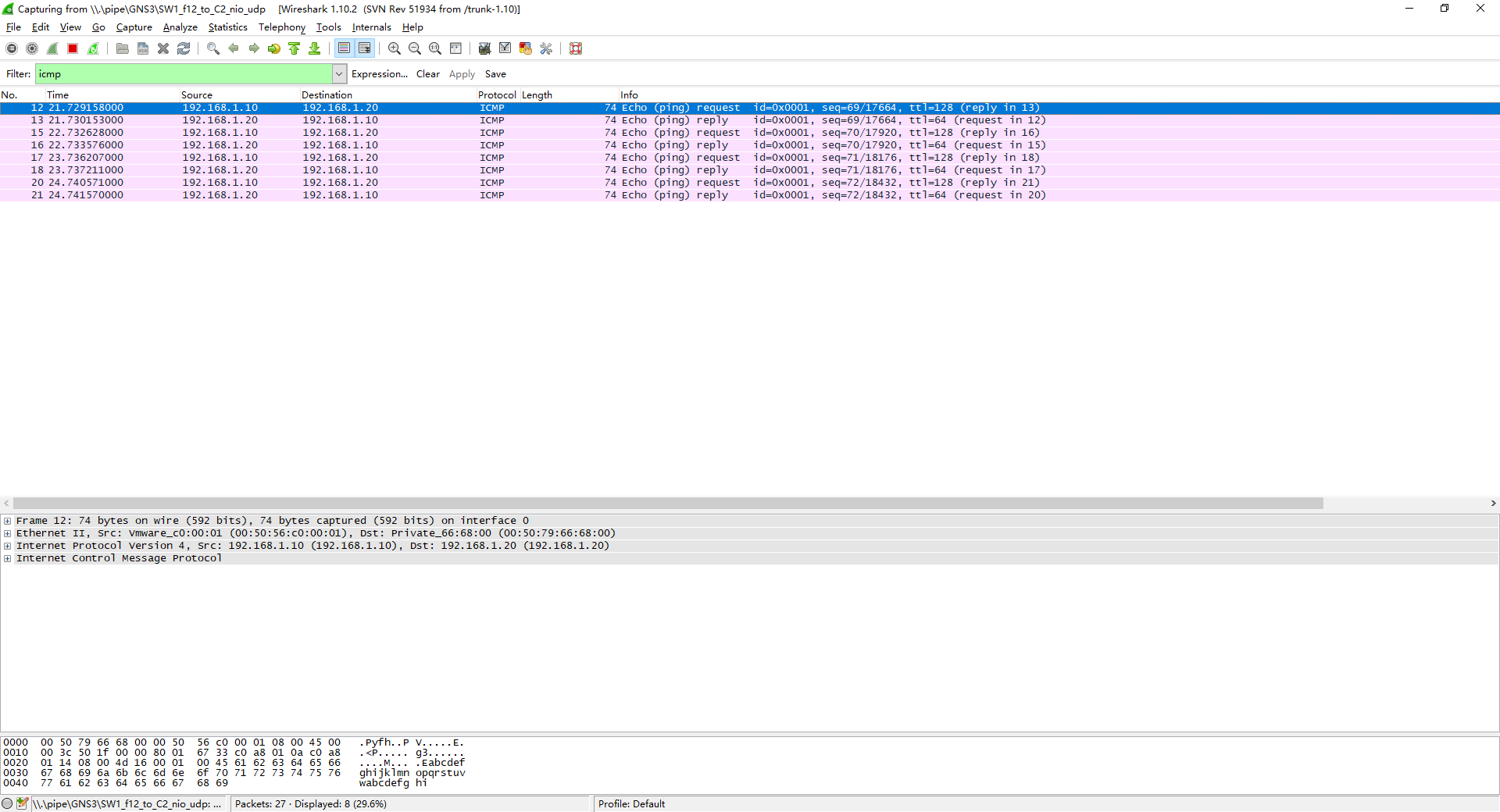
Task: Go forward in packet history
Action: 254,48
